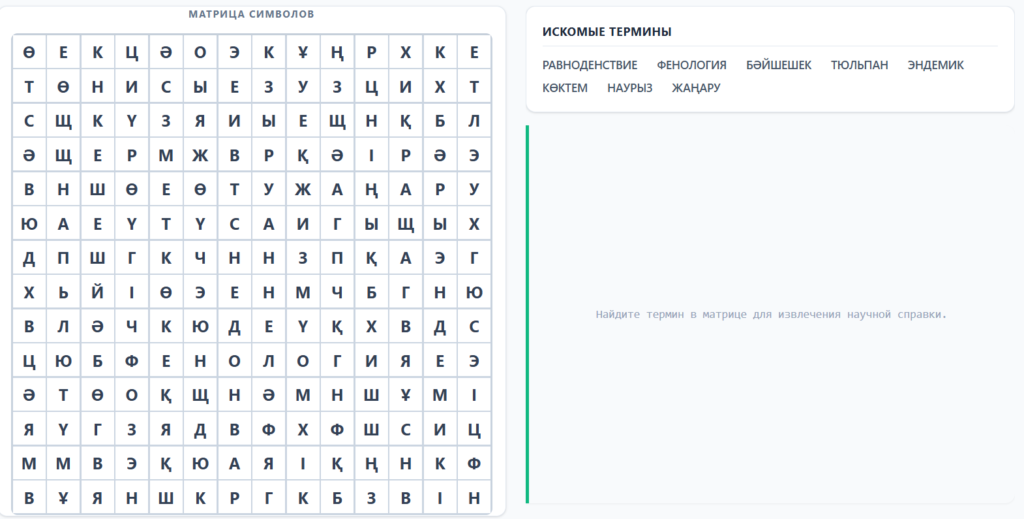Select the term РАВНОДЕНСТВИЕ in the word list
This screenshot has height=519, width=1024.
589,65
